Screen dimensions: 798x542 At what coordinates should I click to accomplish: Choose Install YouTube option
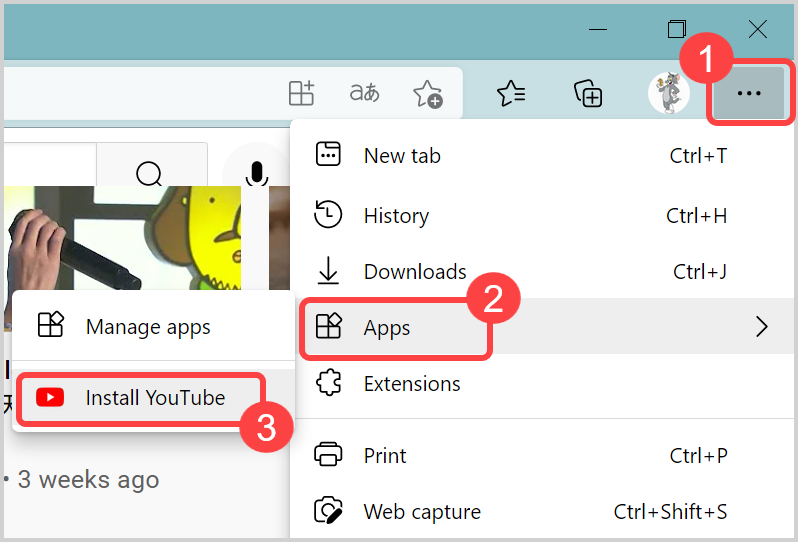(x=154, y=397)
